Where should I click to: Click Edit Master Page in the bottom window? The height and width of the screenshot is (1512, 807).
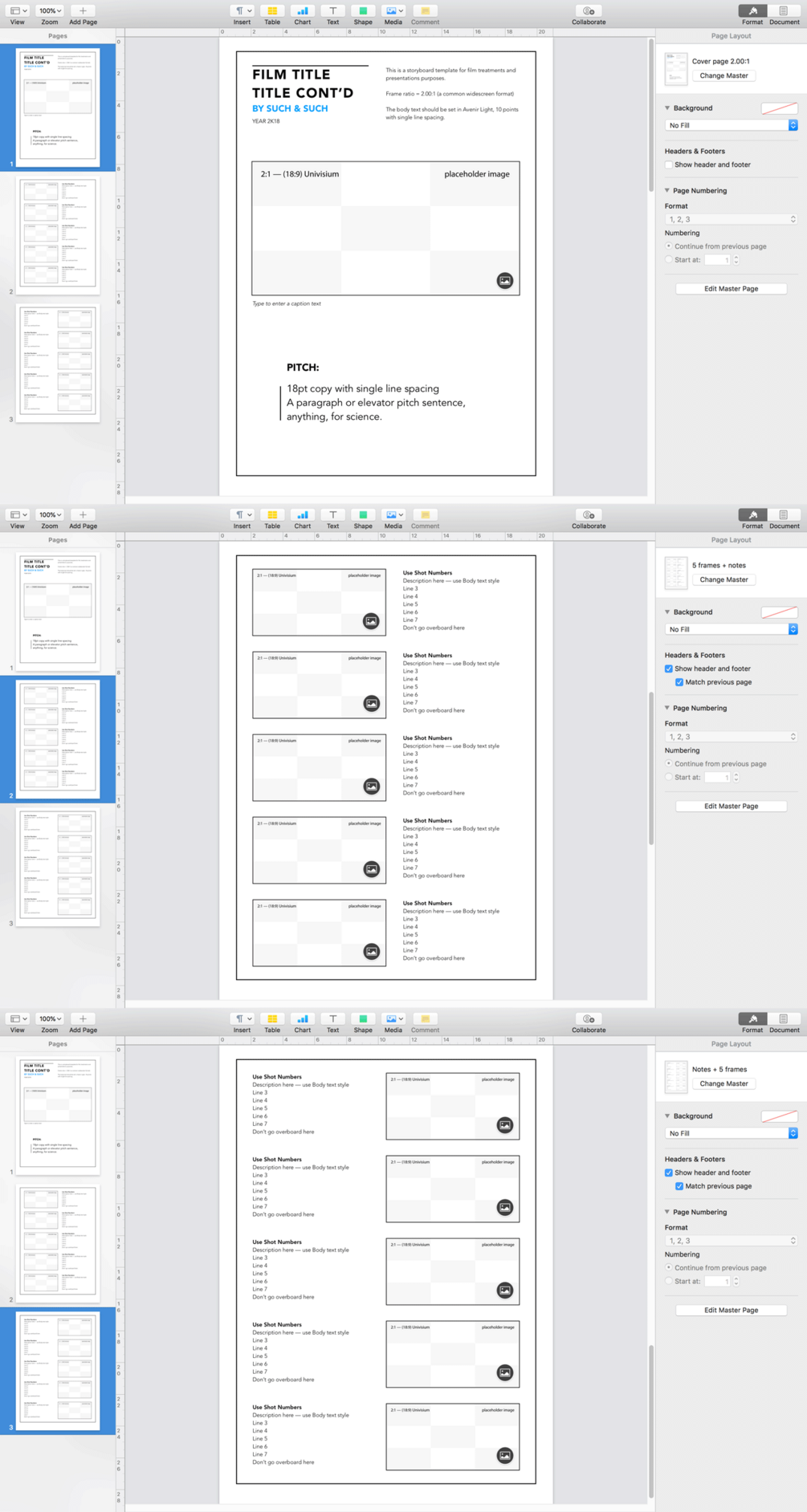[731, 1310]
